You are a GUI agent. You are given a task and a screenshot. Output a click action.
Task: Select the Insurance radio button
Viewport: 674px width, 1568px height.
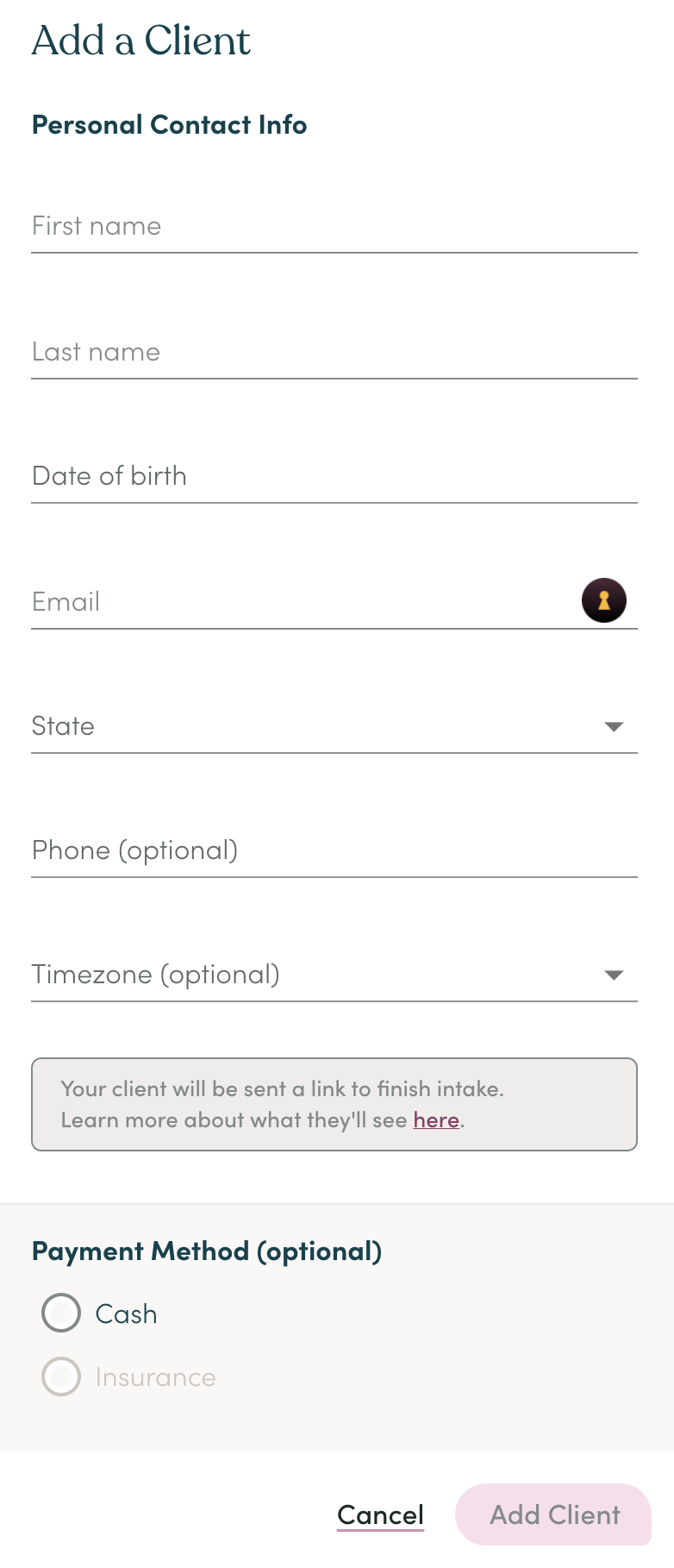61,1377
